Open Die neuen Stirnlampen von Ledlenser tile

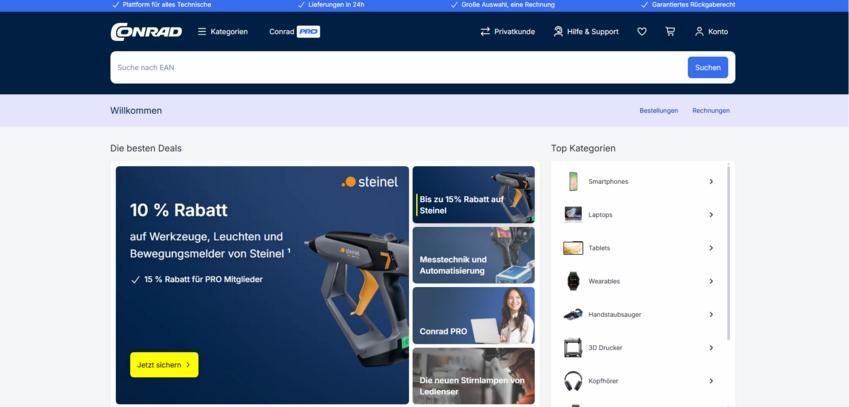(x=473, y=376)
